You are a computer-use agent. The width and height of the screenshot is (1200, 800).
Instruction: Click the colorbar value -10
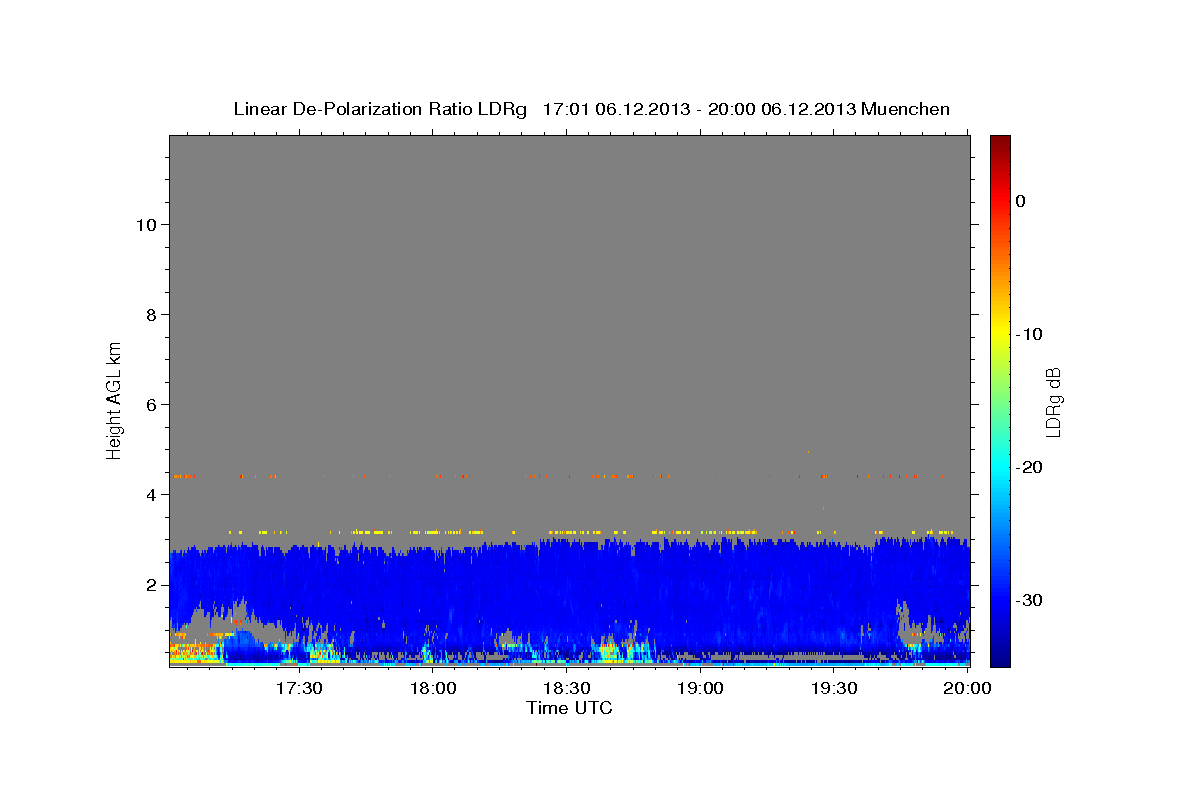pos(1029,334)
